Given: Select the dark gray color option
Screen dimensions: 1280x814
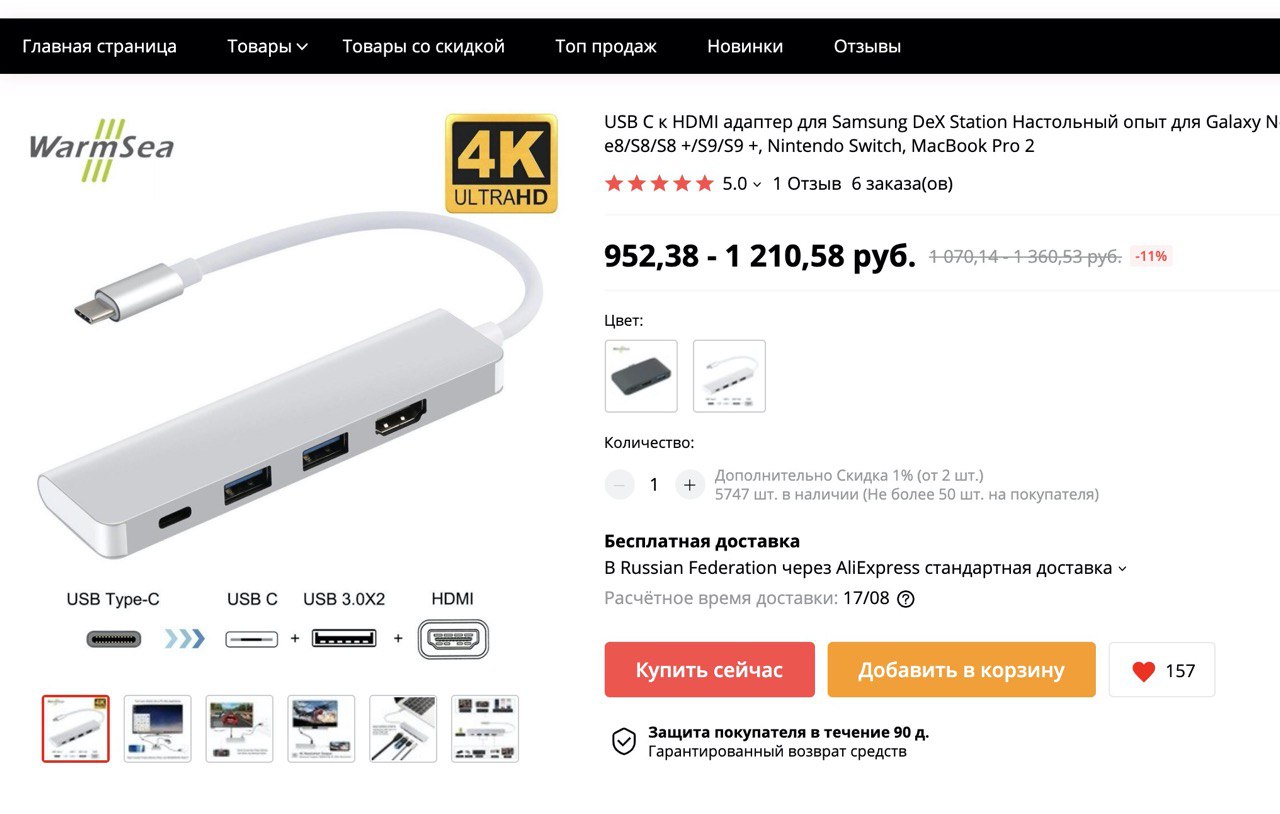Looking at the screenshot, I should point(641,376).
